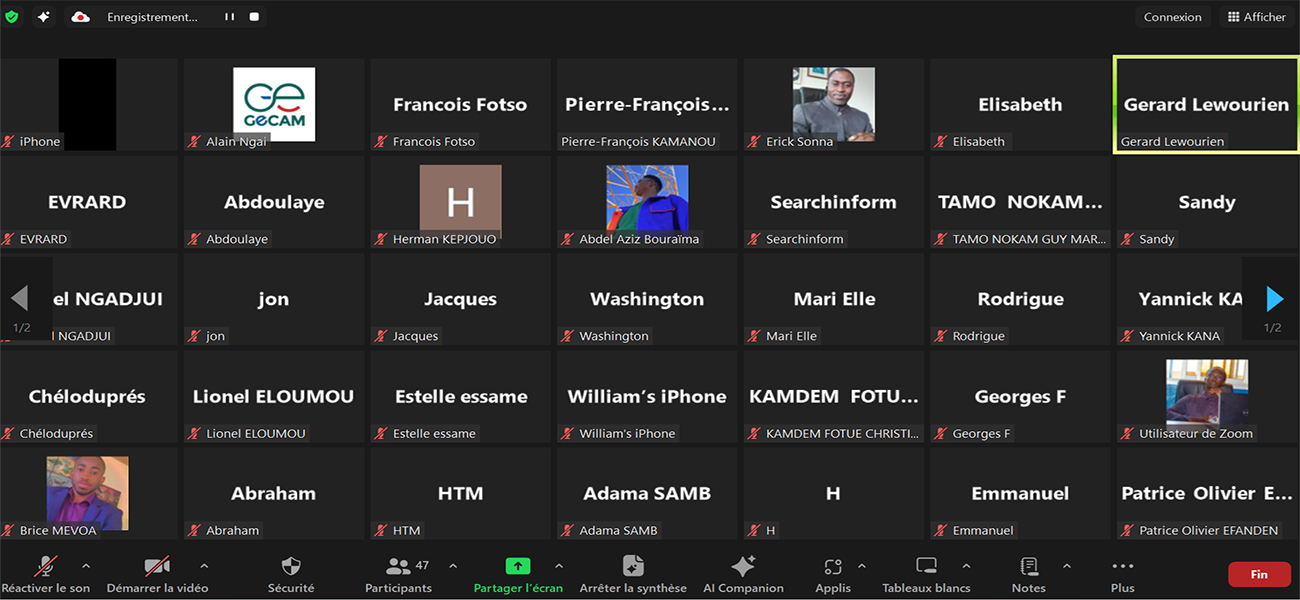Expand video options chevron beside camera

(204, 566)
